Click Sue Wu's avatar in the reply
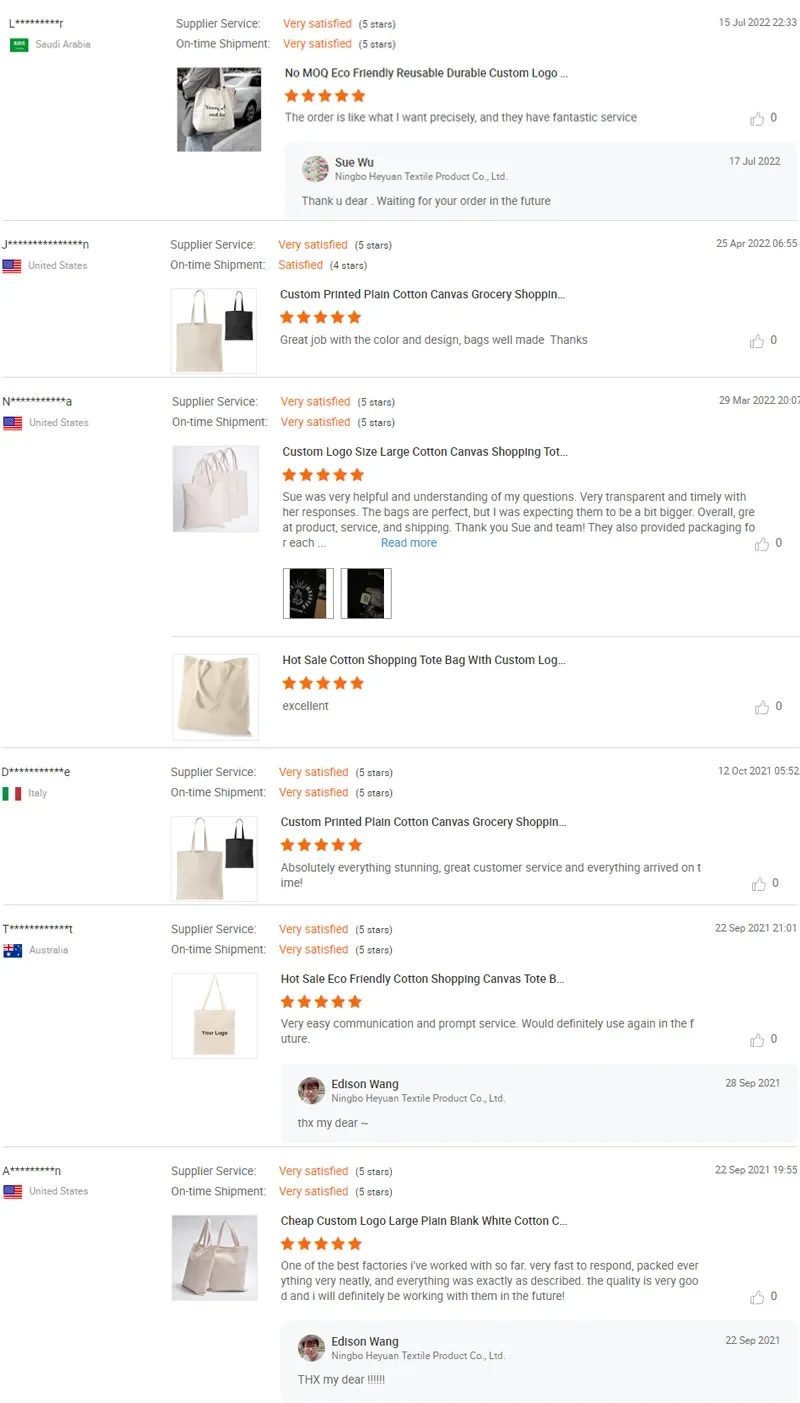The image size is (800, 1403). [x=315, y=168]
